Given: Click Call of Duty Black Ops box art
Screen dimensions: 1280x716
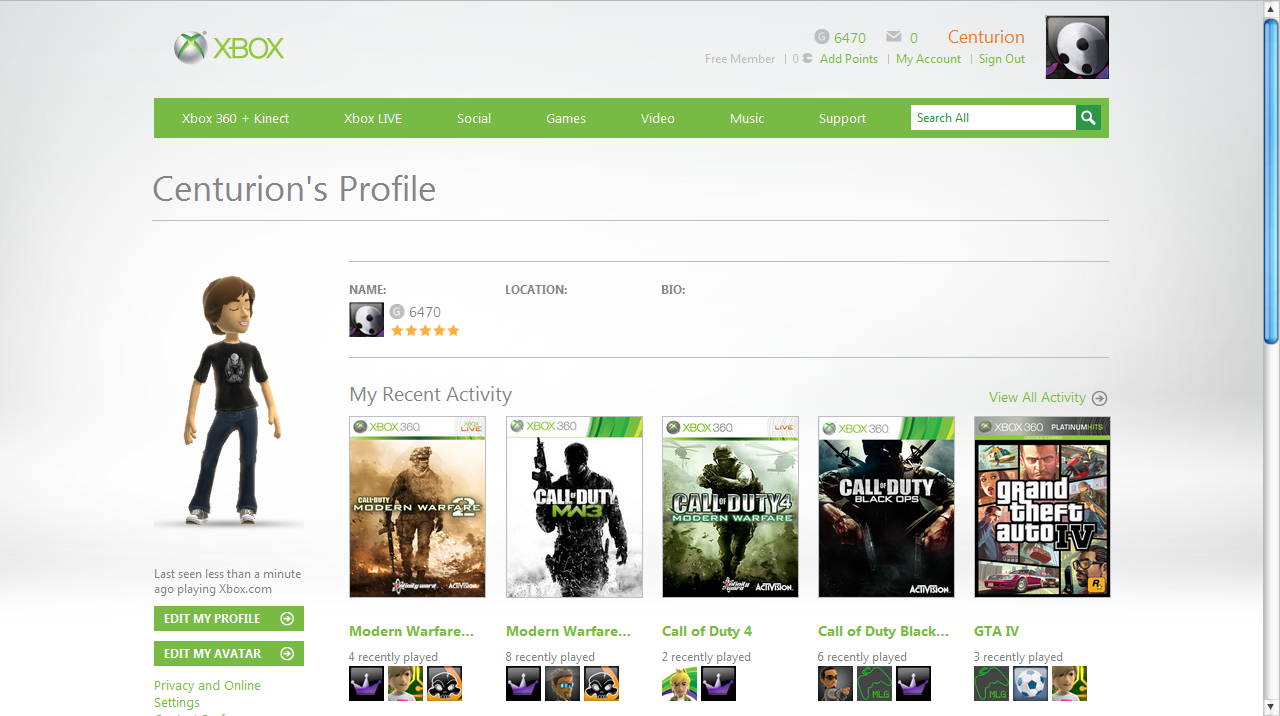Looking at the screenshot, I should pos(886,507).
